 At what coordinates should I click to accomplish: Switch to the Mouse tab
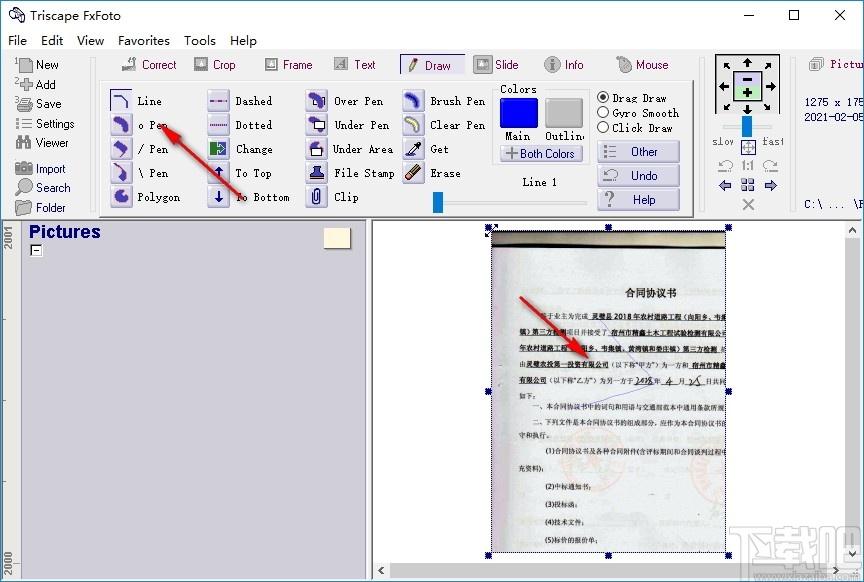click(642, 65)
